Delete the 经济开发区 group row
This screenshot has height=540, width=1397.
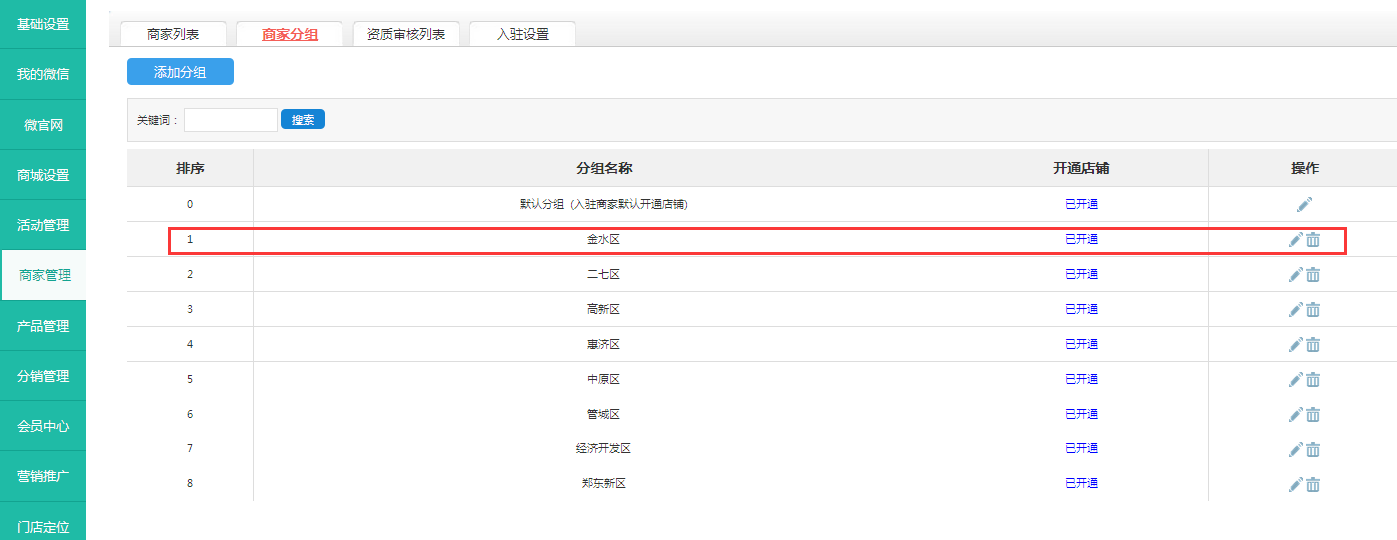[x=1313, y=450]
